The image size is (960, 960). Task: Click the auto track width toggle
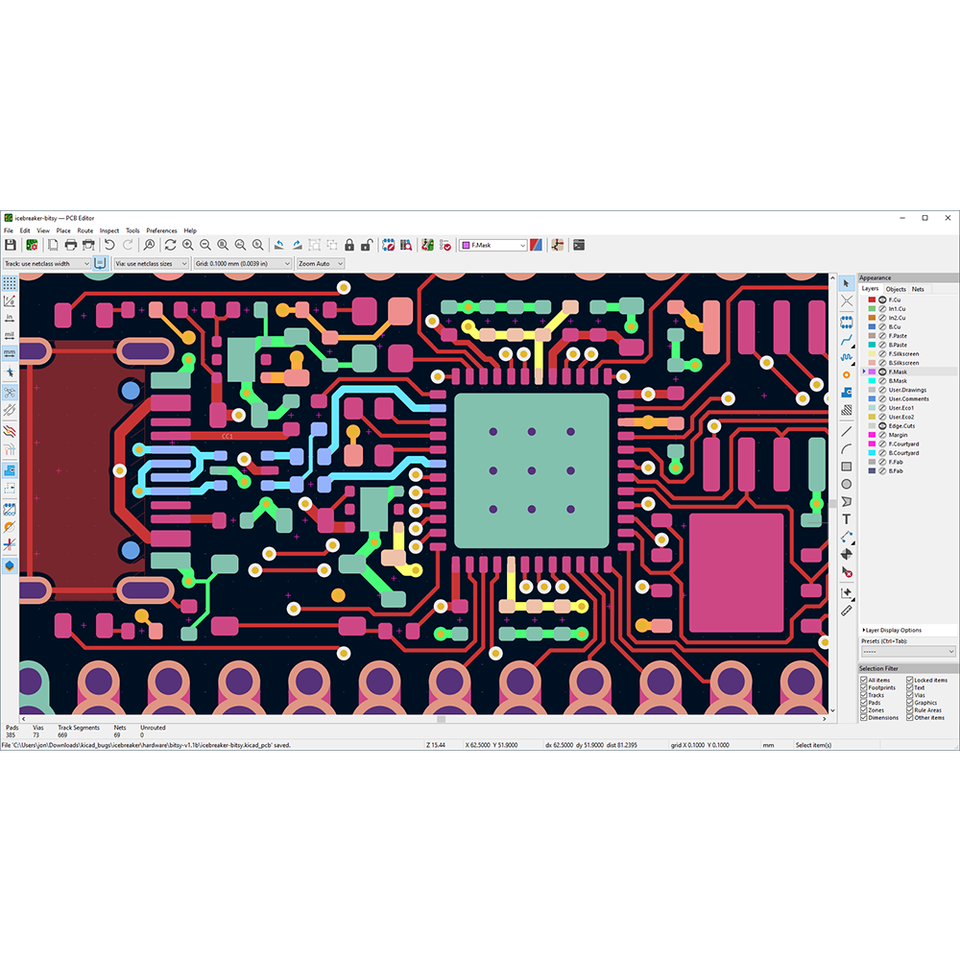click(x=100, y=263)
